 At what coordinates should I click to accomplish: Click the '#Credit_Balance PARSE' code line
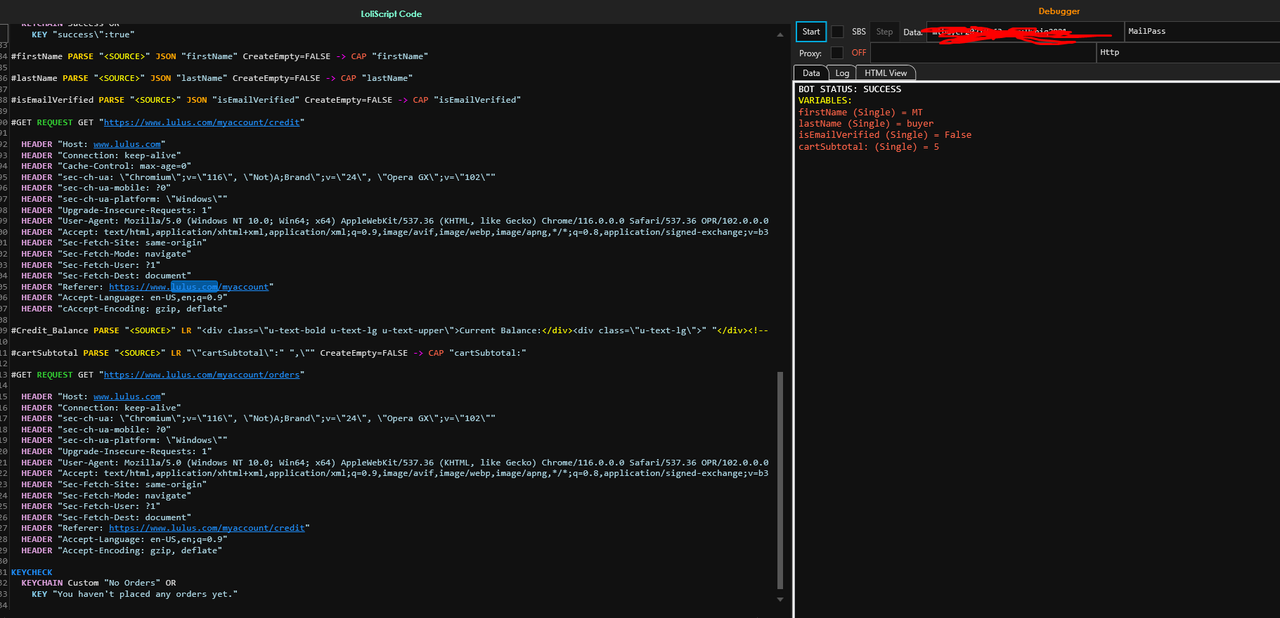[x=389, y=331]
